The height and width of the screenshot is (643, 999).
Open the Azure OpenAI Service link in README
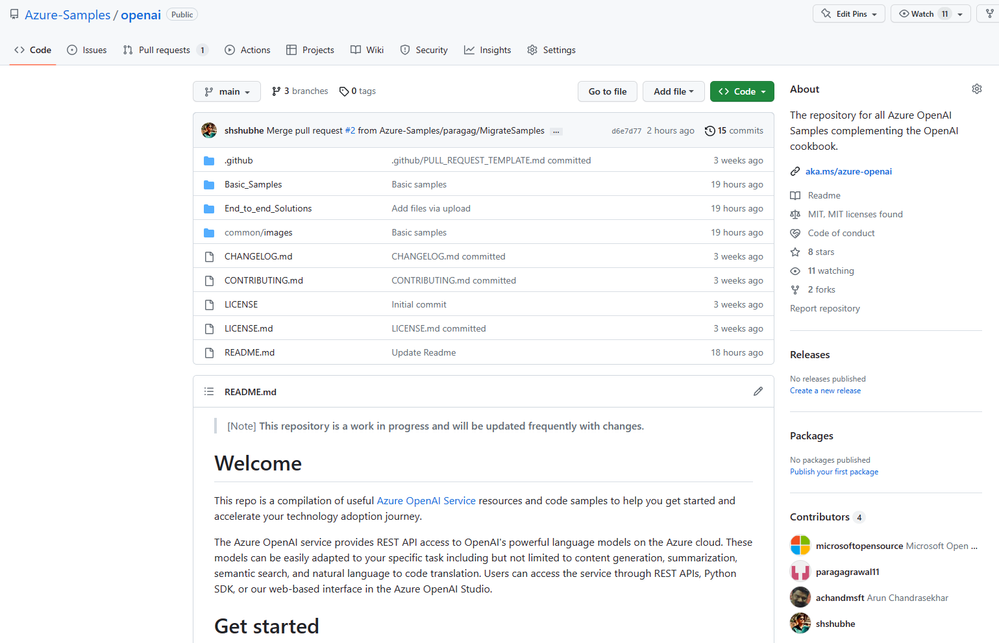[x=426, y=501]
